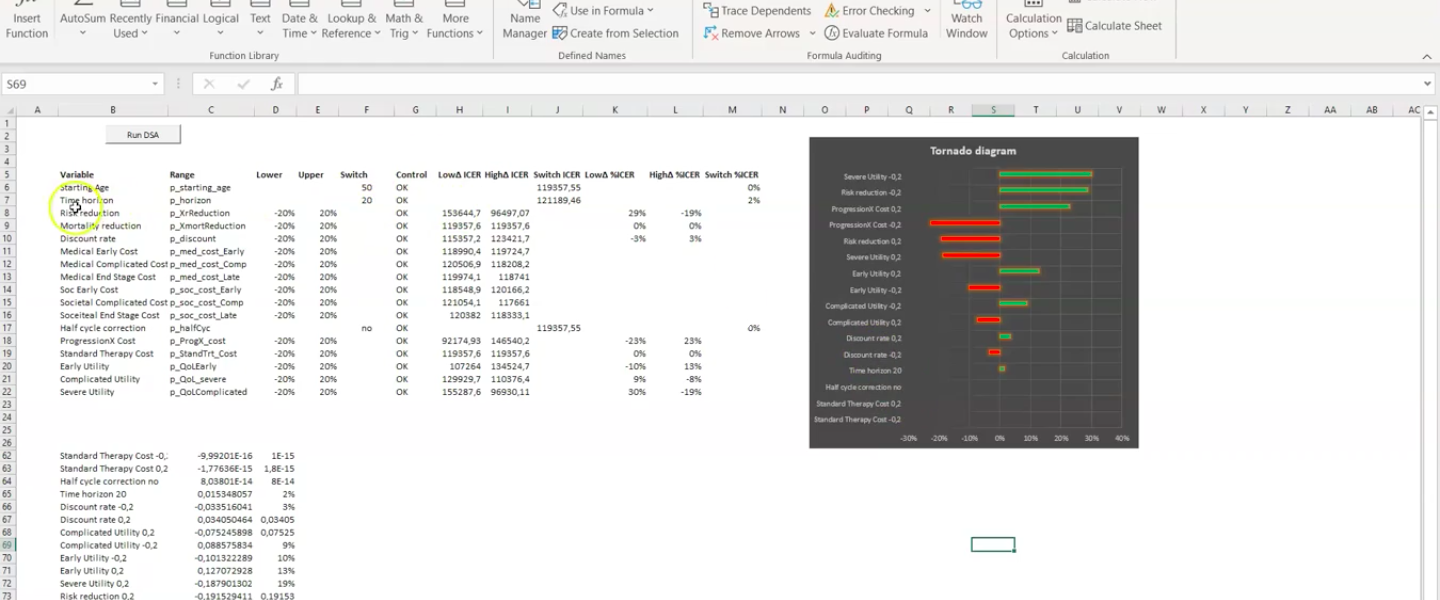This screenshot has width=1440, height=600.
Task: Select cell containing 'p_XmortReduction'
Action: (210, 226)
